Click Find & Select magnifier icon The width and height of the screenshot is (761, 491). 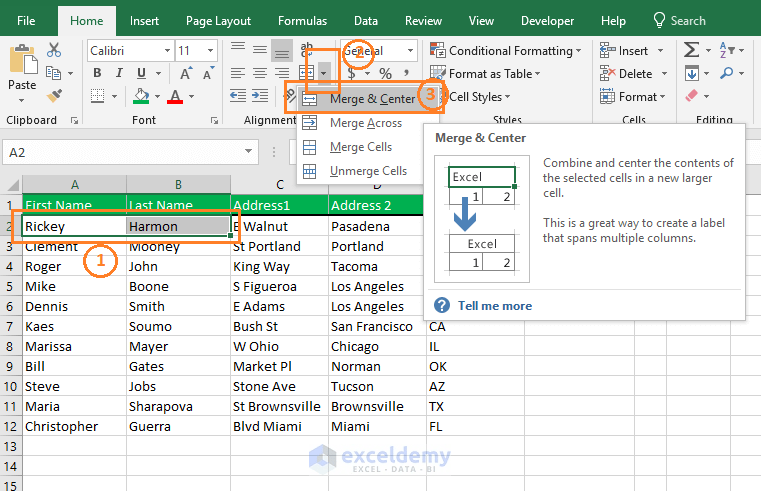pyautogui.click(x=727, y=73)
